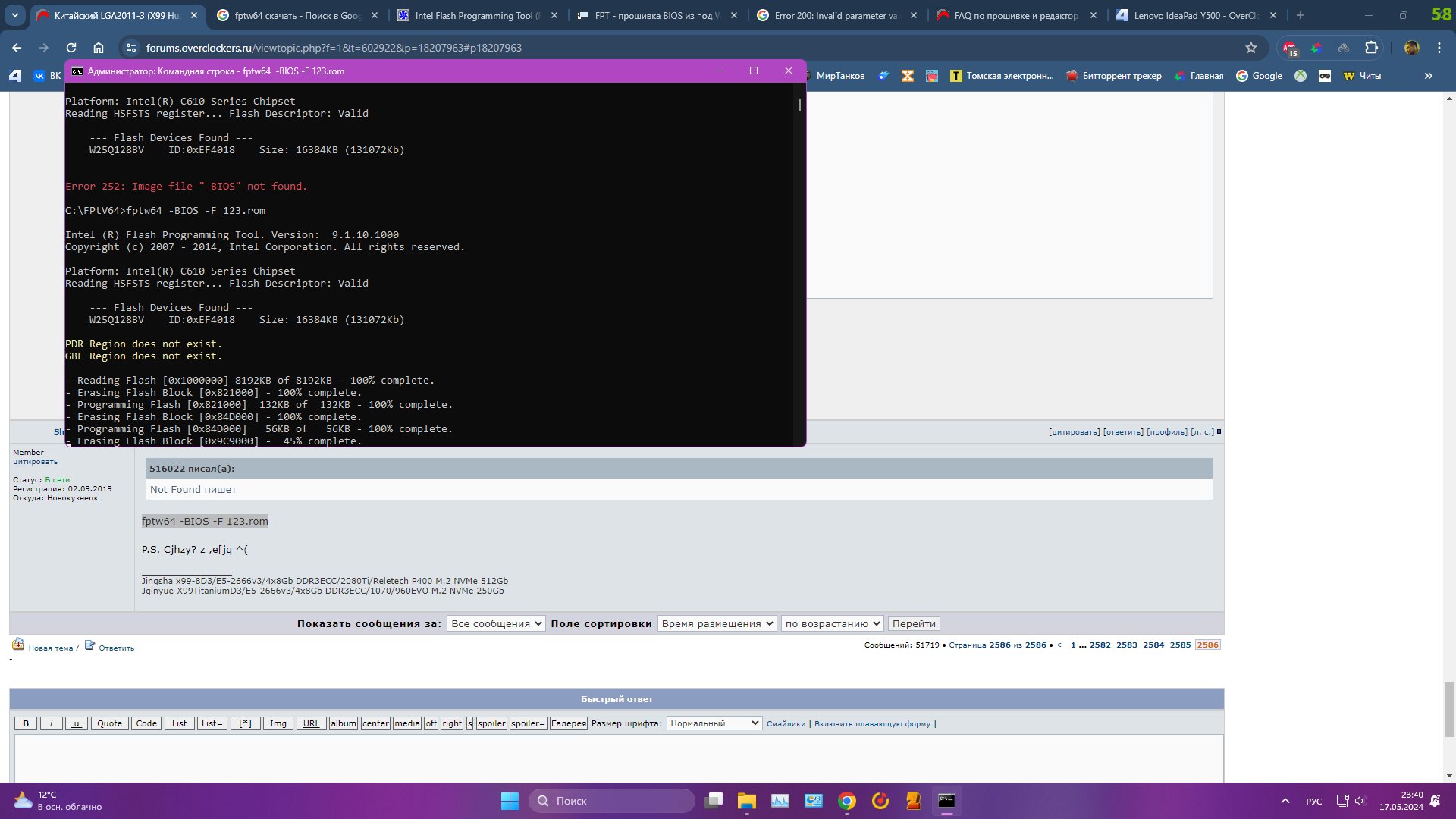The image size is (1456, 819).
Task: Open File Explorer from the taskbar
Action: coord(746,801)
